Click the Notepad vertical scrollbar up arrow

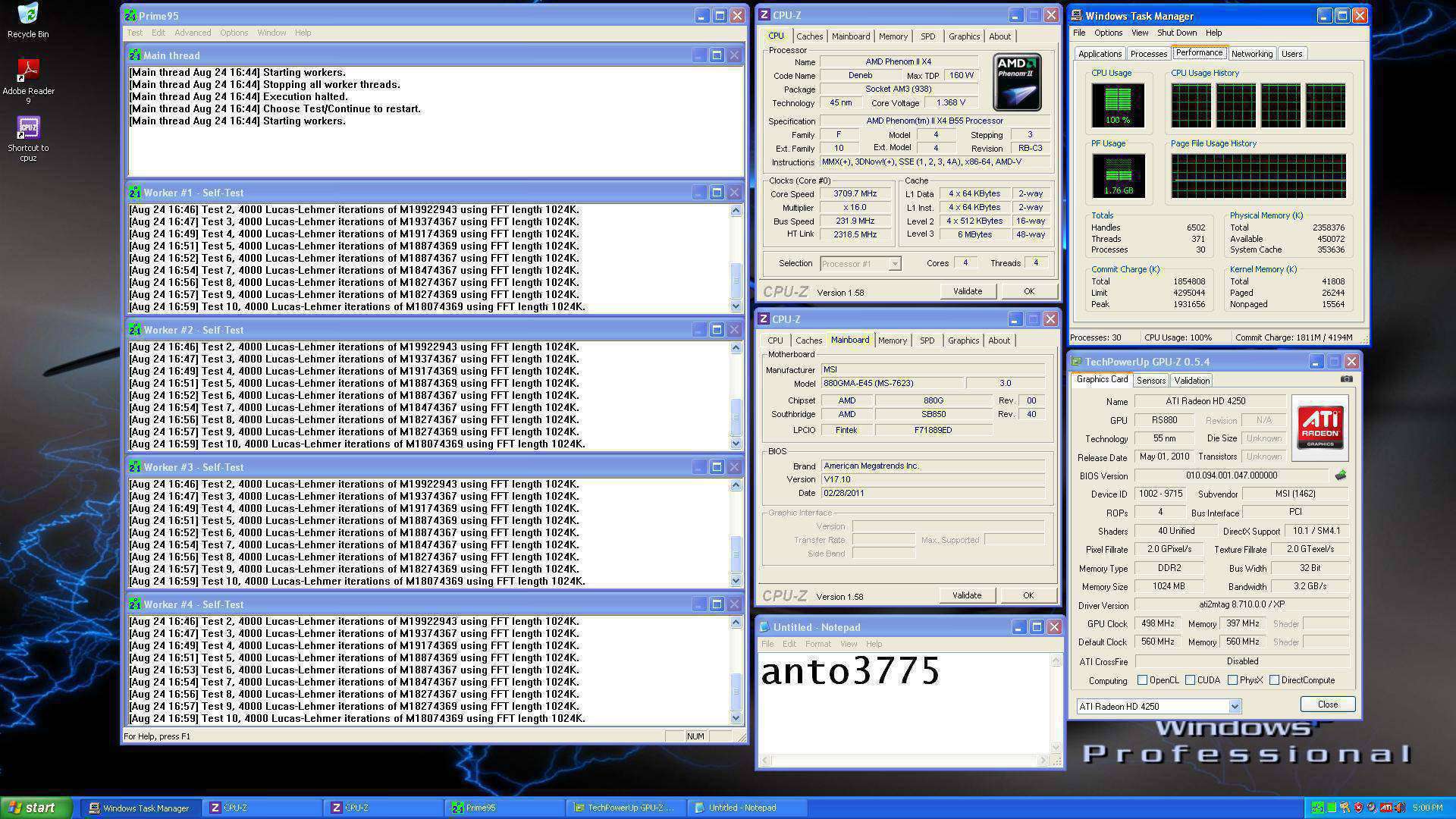click(x=1056, y=661)
